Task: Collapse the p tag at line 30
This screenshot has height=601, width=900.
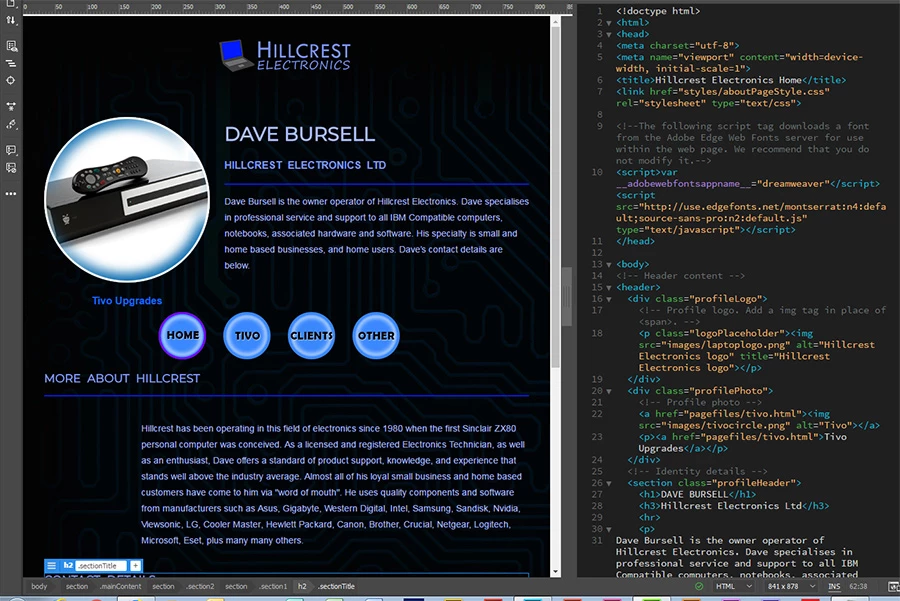Action: (609, 529)
